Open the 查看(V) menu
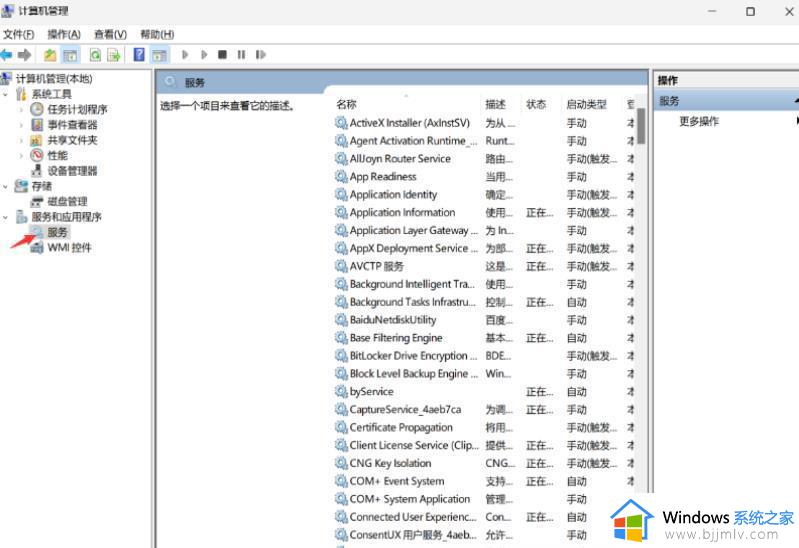 pyautogui.click(x=111, y=34)
